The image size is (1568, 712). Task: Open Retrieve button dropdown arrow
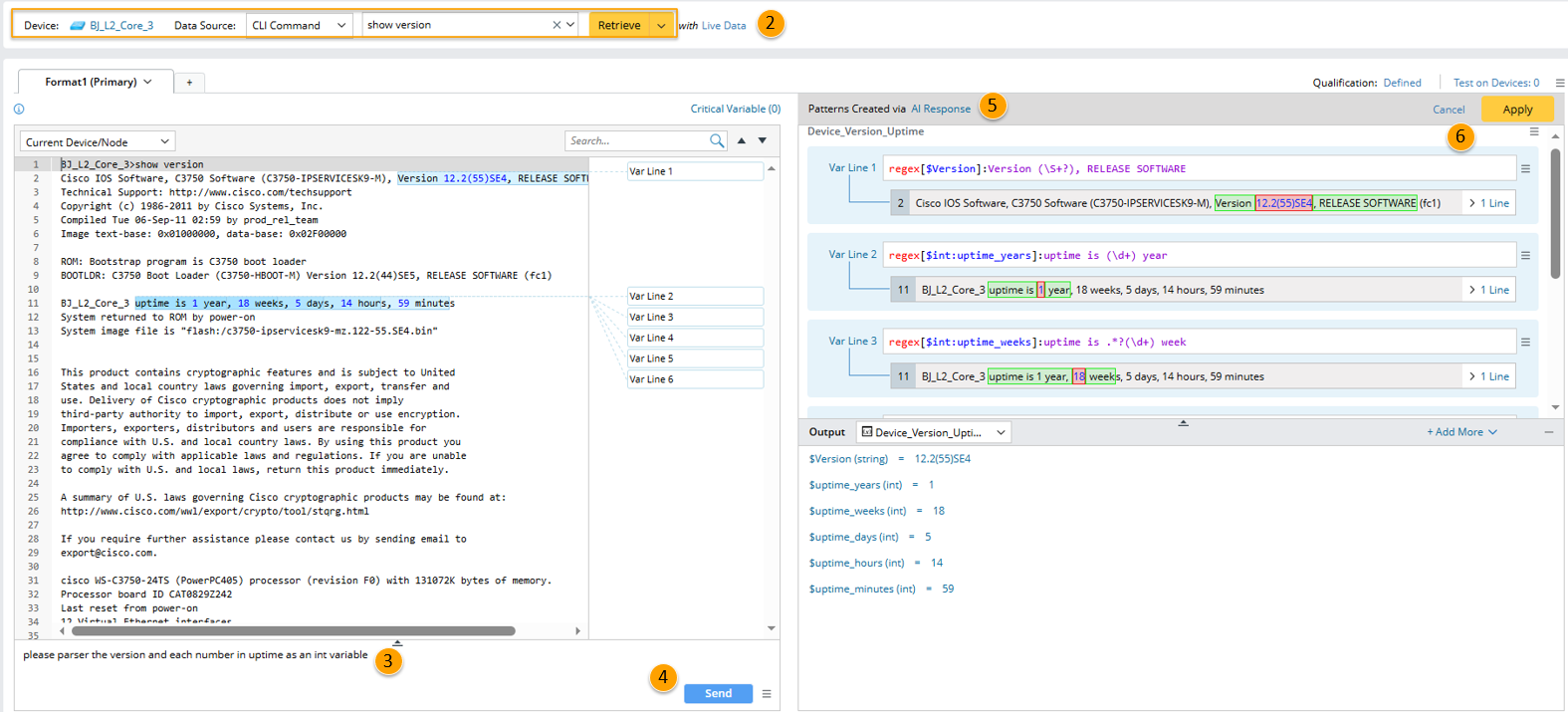pos(662,25)
